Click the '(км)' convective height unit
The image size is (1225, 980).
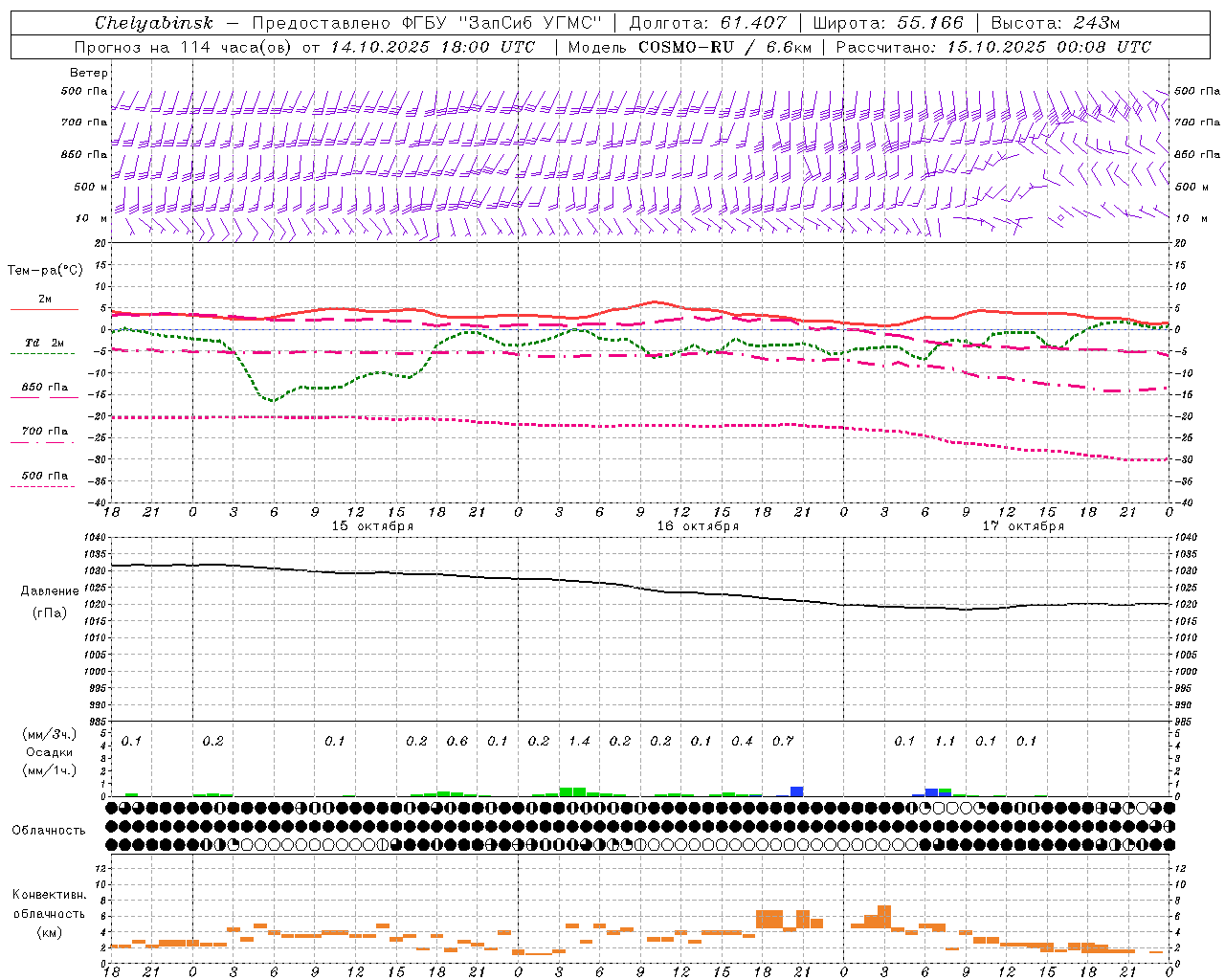(x=49, y=932)
